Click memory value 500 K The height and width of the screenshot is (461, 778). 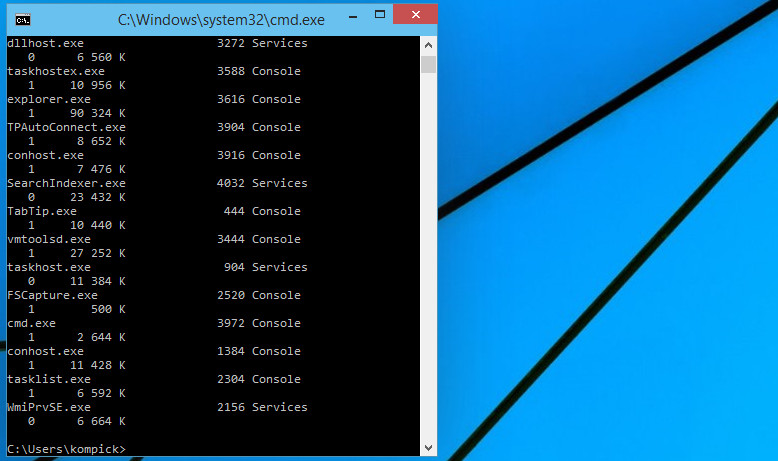pyautogui.click(x=108, y=309)
